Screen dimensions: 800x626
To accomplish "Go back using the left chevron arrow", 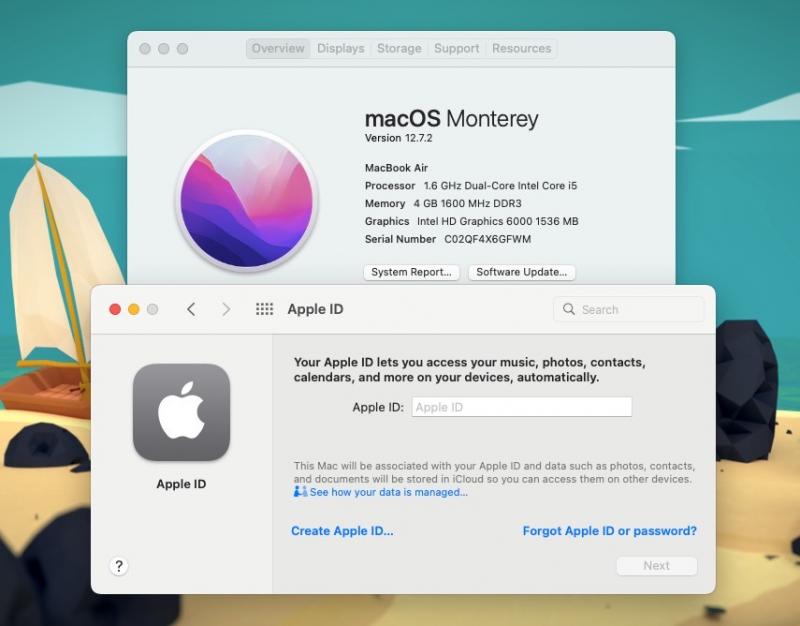I will 191,309.
